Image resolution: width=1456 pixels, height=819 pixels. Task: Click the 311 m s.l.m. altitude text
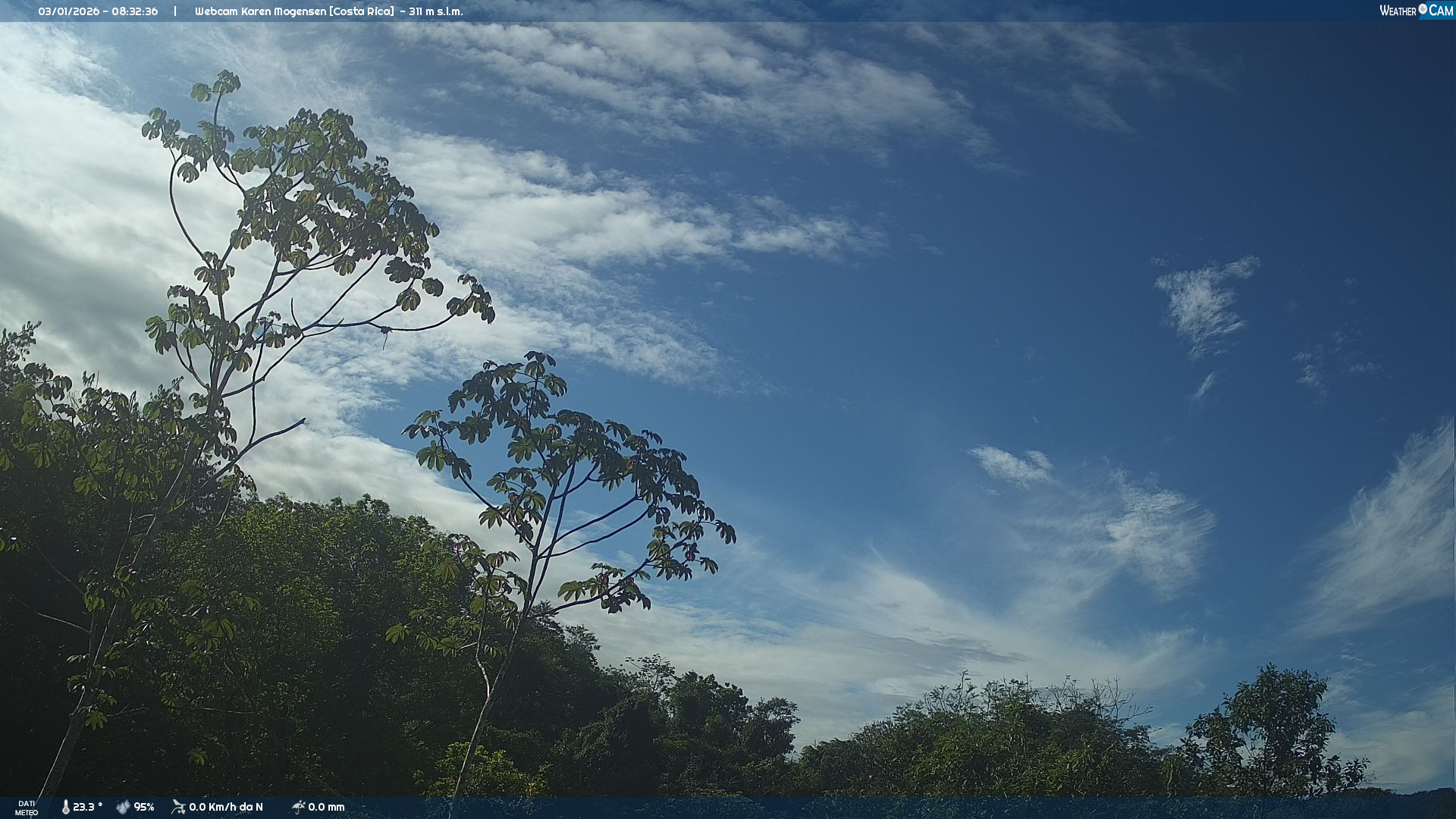point(436,11)
